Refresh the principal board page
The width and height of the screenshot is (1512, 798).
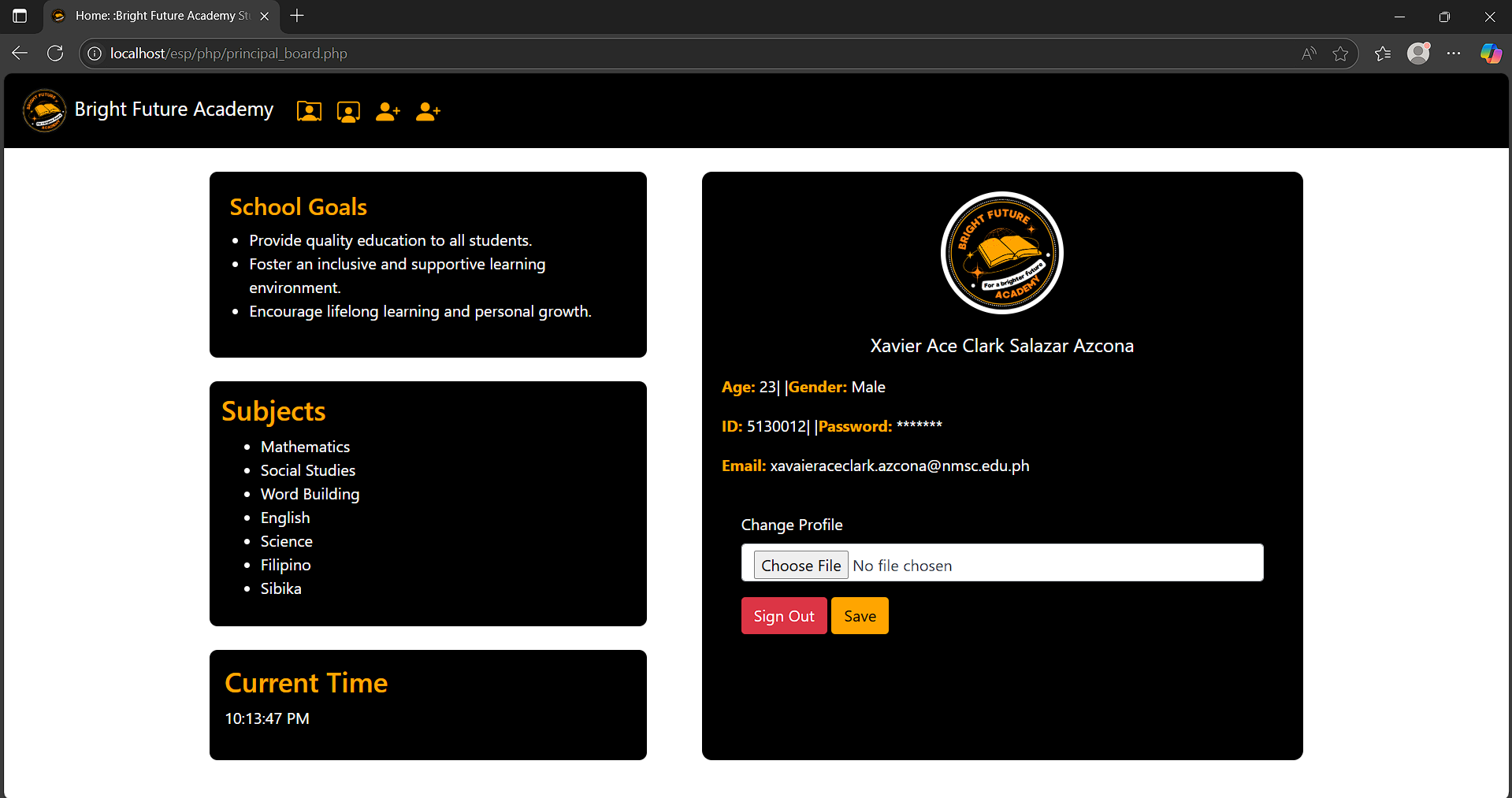[54, 53]
